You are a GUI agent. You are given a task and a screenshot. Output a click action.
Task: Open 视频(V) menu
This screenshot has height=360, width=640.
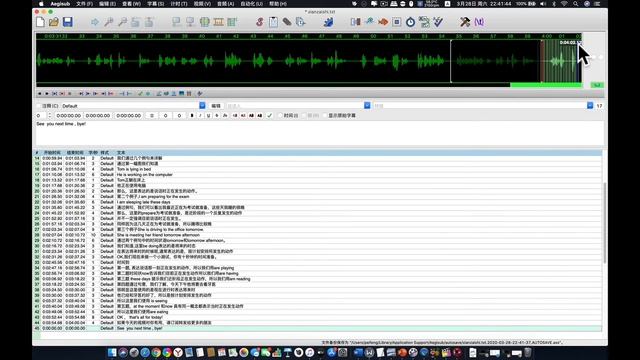(202, 4)
